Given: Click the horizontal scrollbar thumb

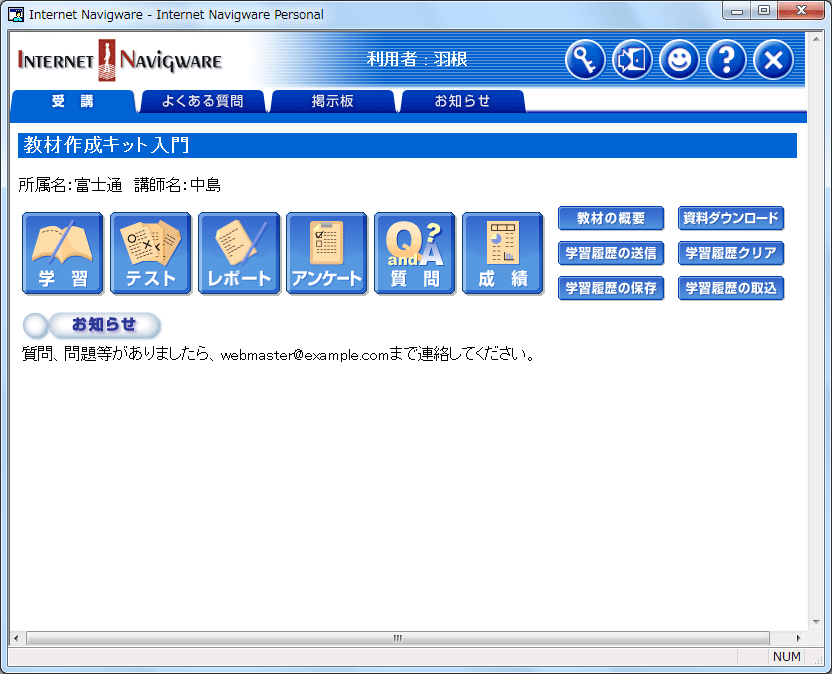Looking at the screenshot, I should [398, 638].
